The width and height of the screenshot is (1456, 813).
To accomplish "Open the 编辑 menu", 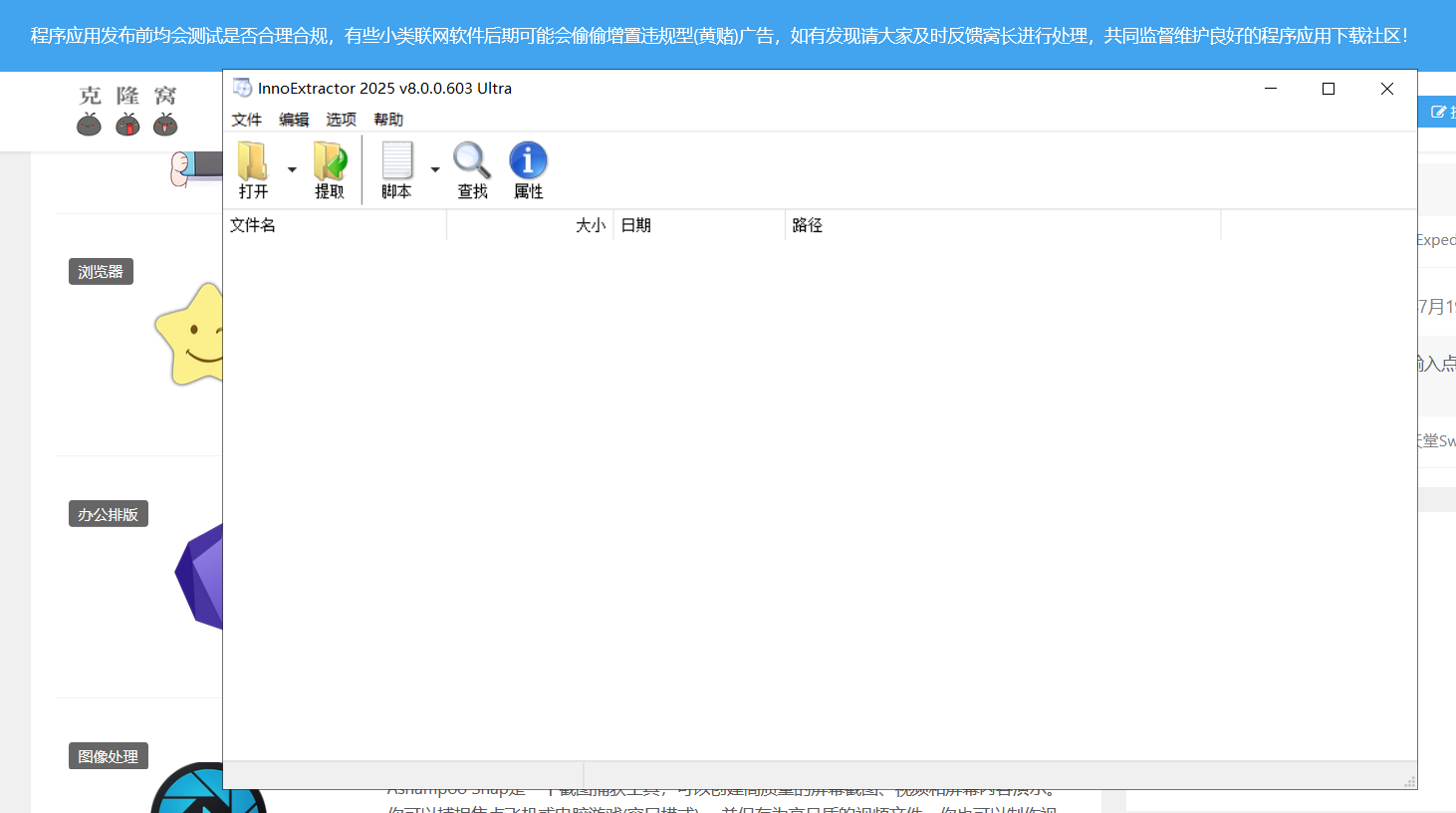I will [294, 120].
